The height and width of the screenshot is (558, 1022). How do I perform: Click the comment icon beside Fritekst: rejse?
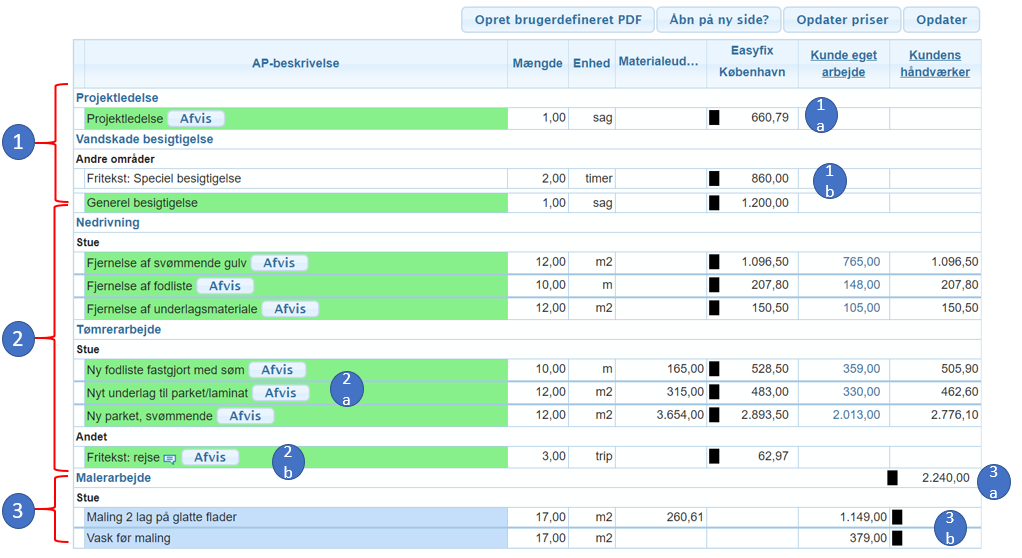pos(169,459)
